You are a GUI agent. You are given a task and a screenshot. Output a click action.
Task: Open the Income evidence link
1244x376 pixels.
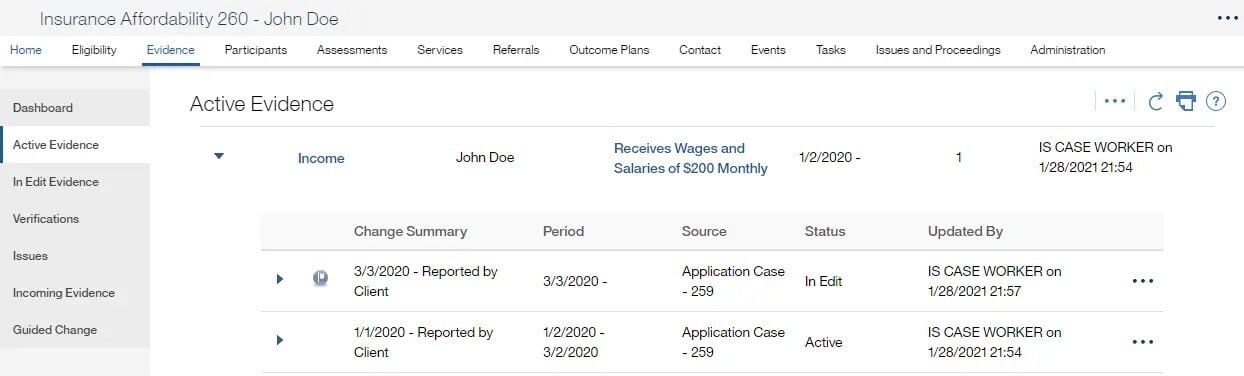[x=321, y=158]
